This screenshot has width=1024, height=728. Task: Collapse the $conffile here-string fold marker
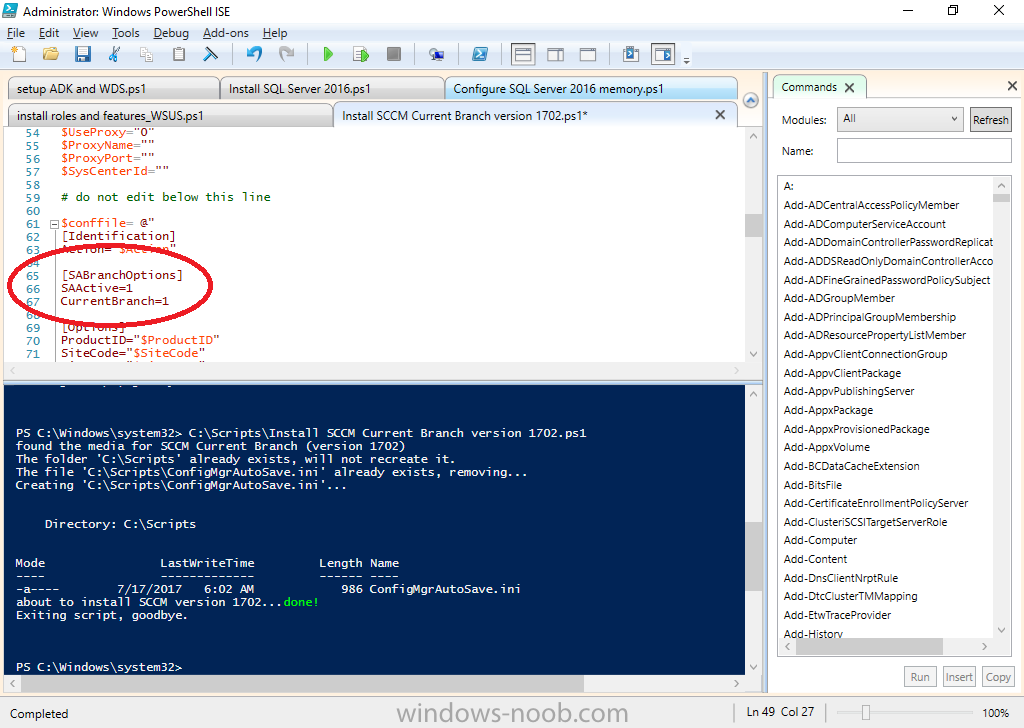(x=55, y=224)
